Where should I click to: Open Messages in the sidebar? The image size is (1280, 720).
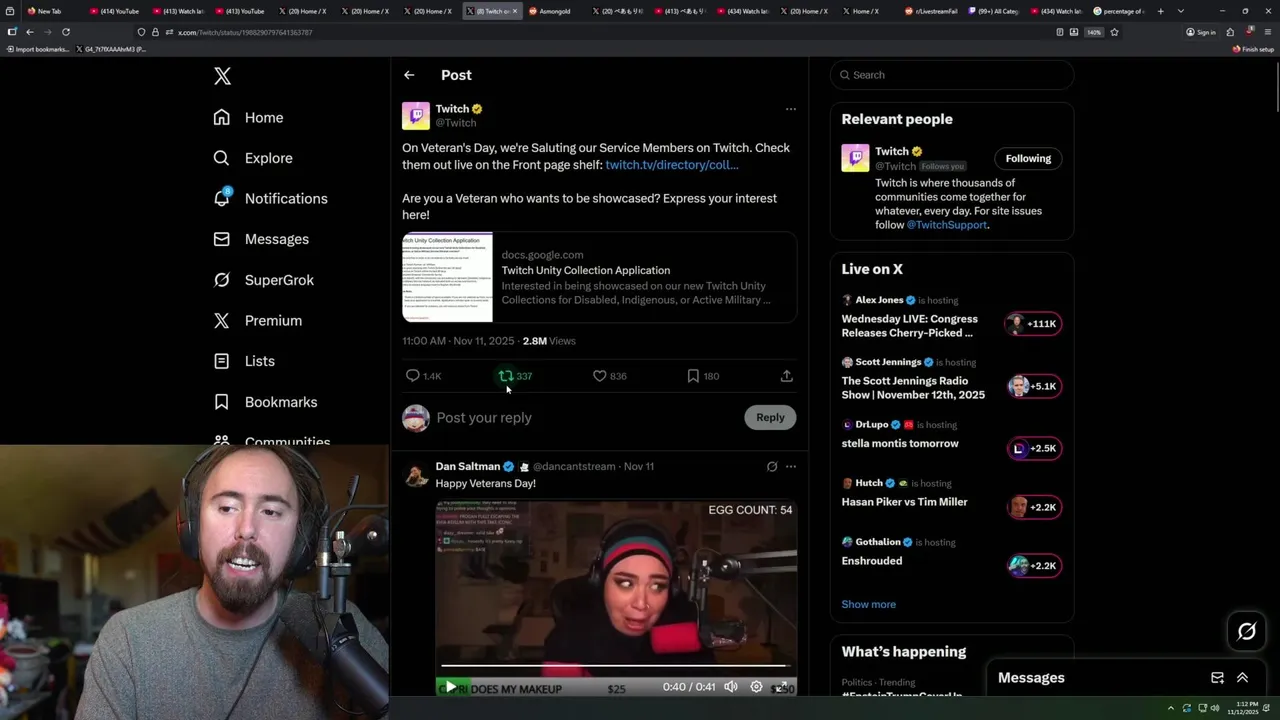(261, 239)
